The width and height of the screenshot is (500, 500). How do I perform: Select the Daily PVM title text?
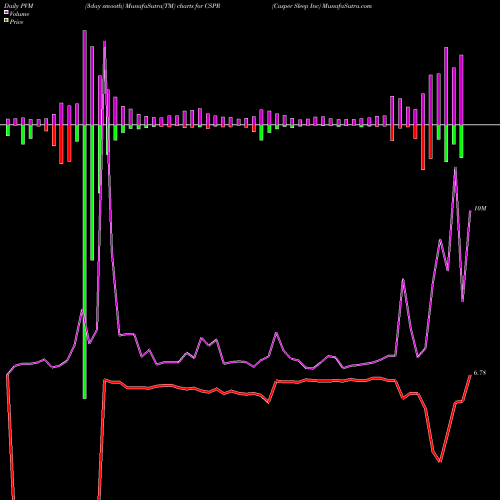pyautogui.click(x=18, y=6)
